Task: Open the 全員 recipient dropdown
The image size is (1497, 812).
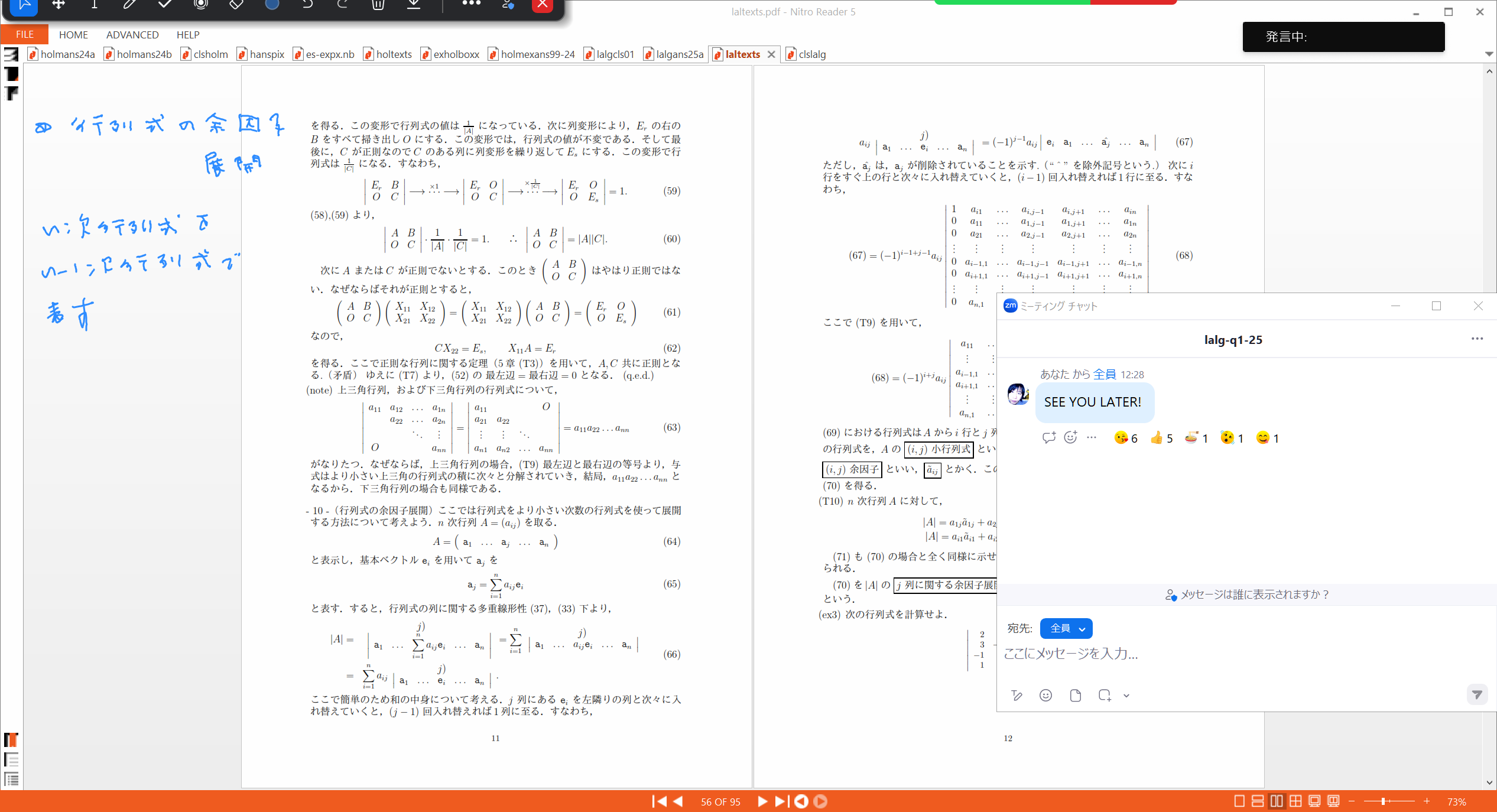Action: [1066, 628]
